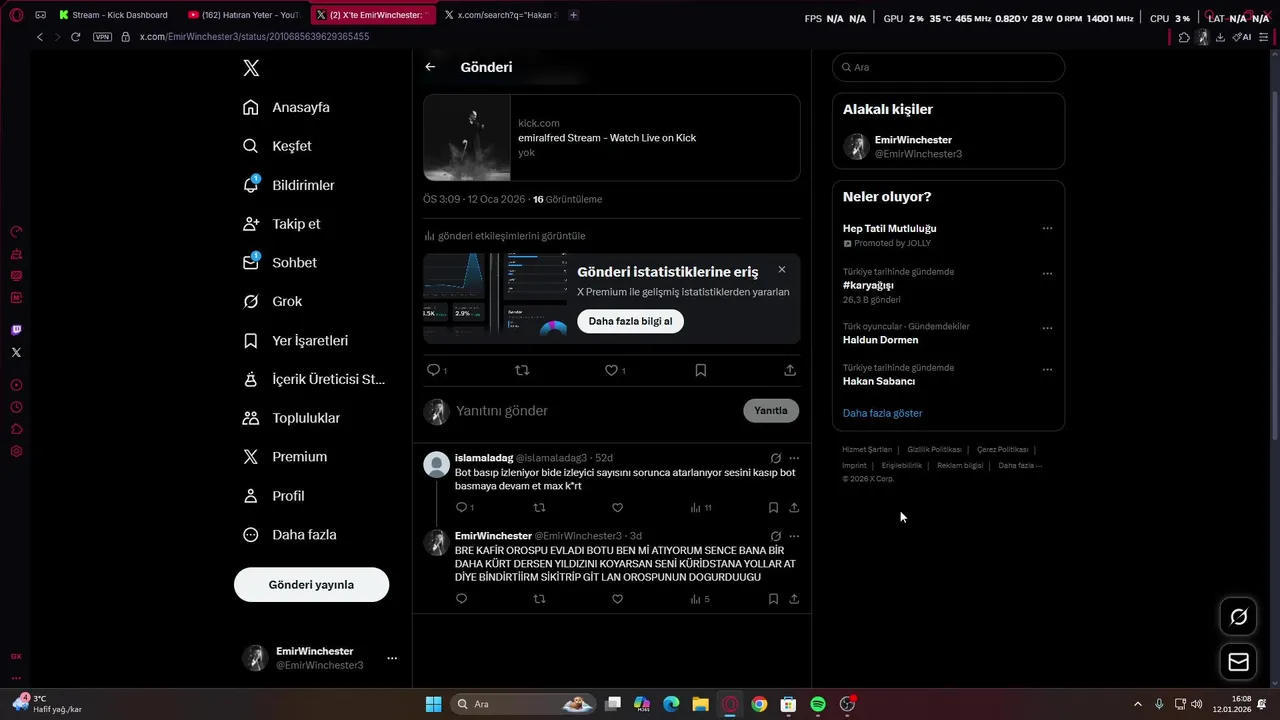Share the main post
The height and width of the screenshot is (720, 1280).
(x=790, y=370)
